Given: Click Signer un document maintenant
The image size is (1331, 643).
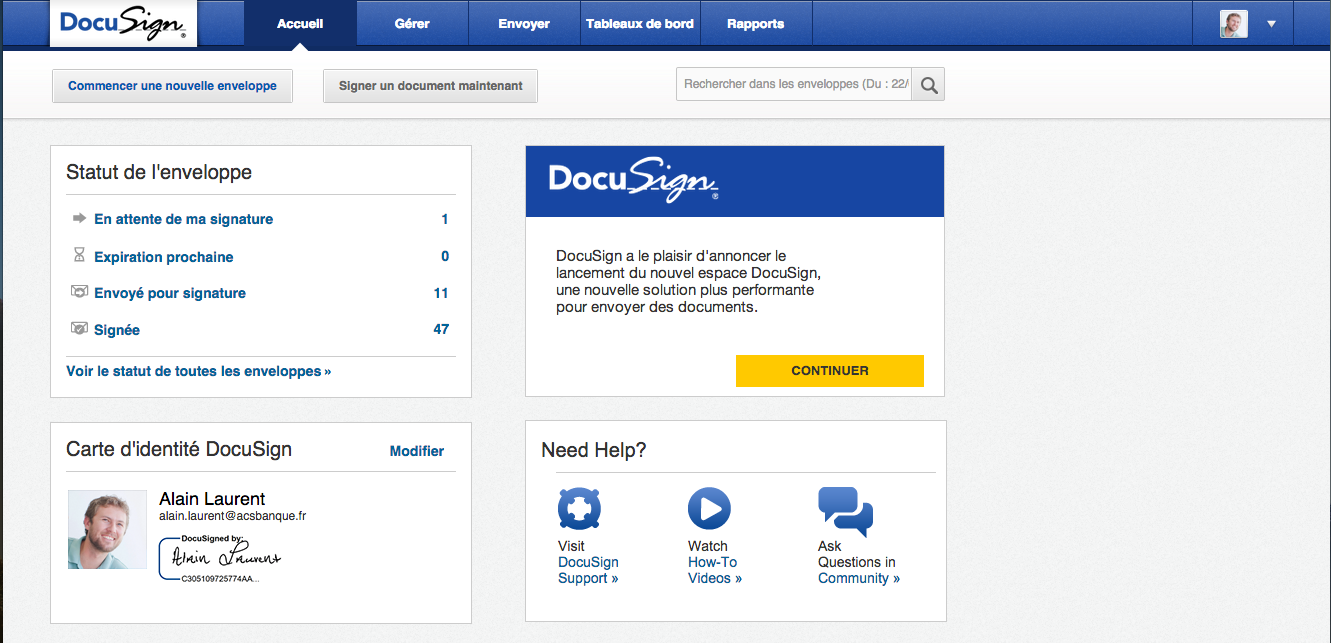Looking at the screenshot, I should [x=430, y=86].
